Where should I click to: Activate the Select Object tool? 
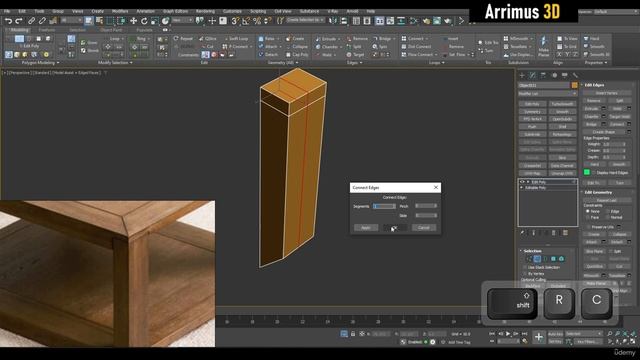click(89, 21)
